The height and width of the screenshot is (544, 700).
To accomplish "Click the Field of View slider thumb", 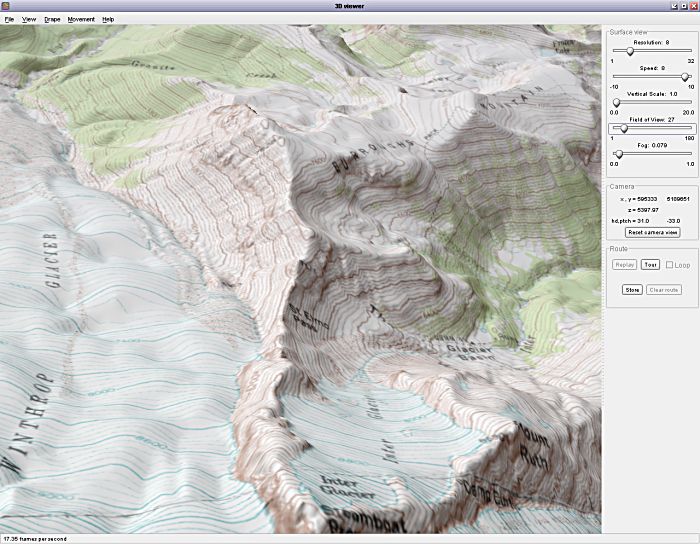I will (x=624, y=128).
